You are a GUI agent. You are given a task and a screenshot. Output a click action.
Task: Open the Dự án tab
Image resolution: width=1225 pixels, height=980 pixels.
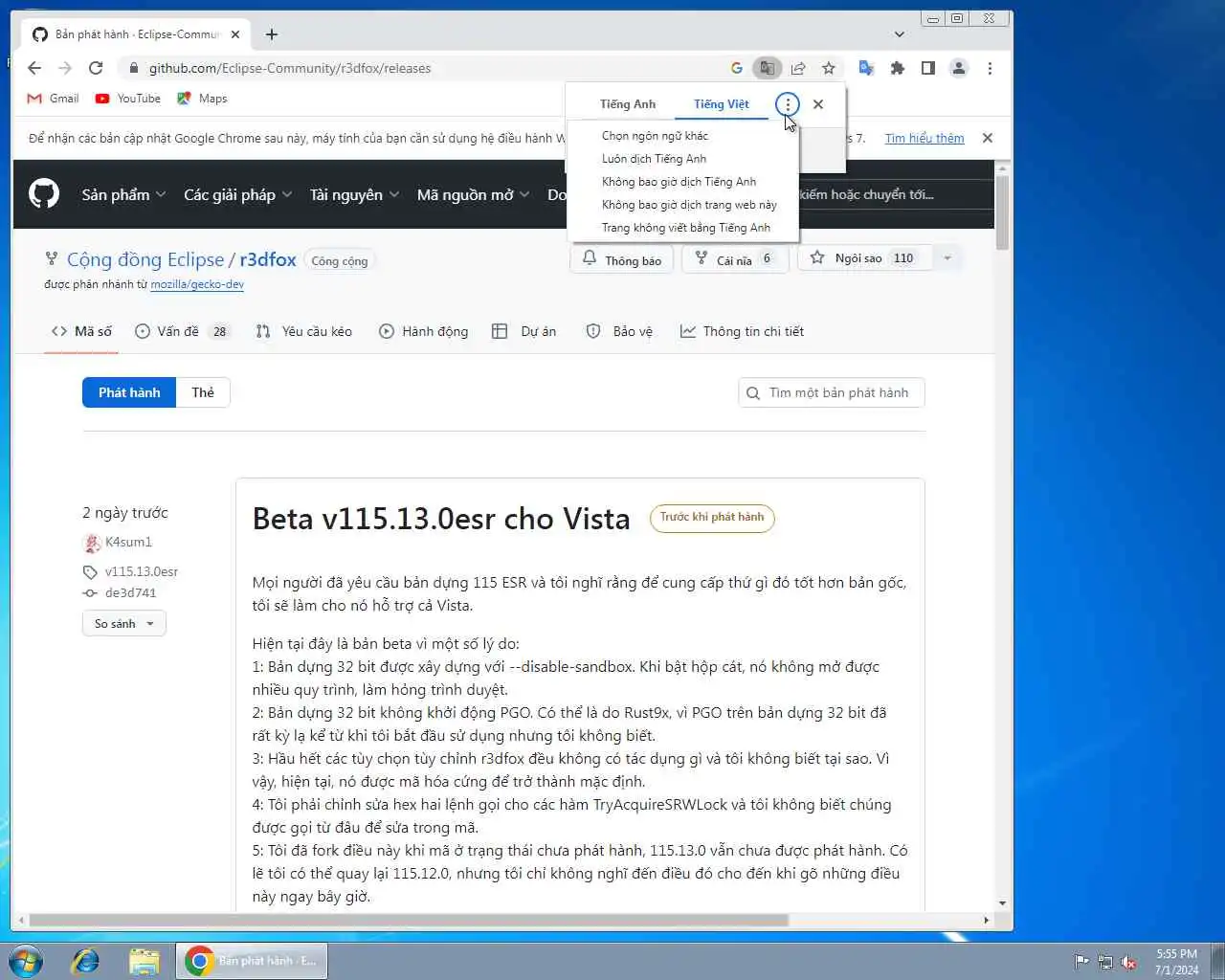pyautogui.click(x=523, y=331)
